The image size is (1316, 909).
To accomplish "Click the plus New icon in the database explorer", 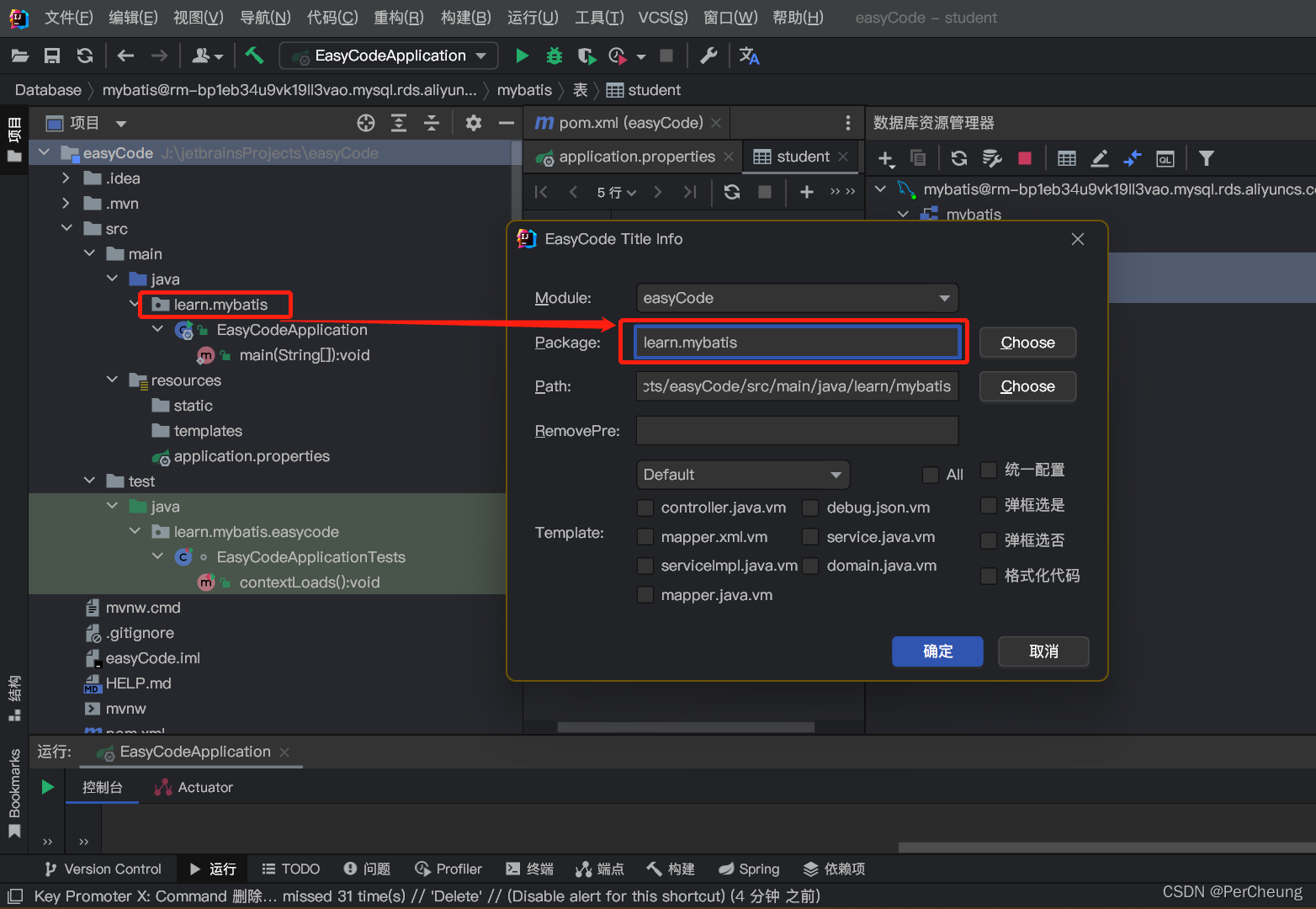I will click(885, 158).
